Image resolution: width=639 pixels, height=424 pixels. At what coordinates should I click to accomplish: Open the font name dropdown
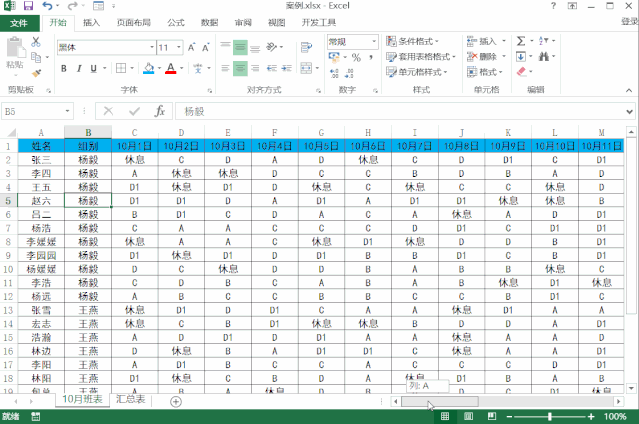tap(152, 47)
